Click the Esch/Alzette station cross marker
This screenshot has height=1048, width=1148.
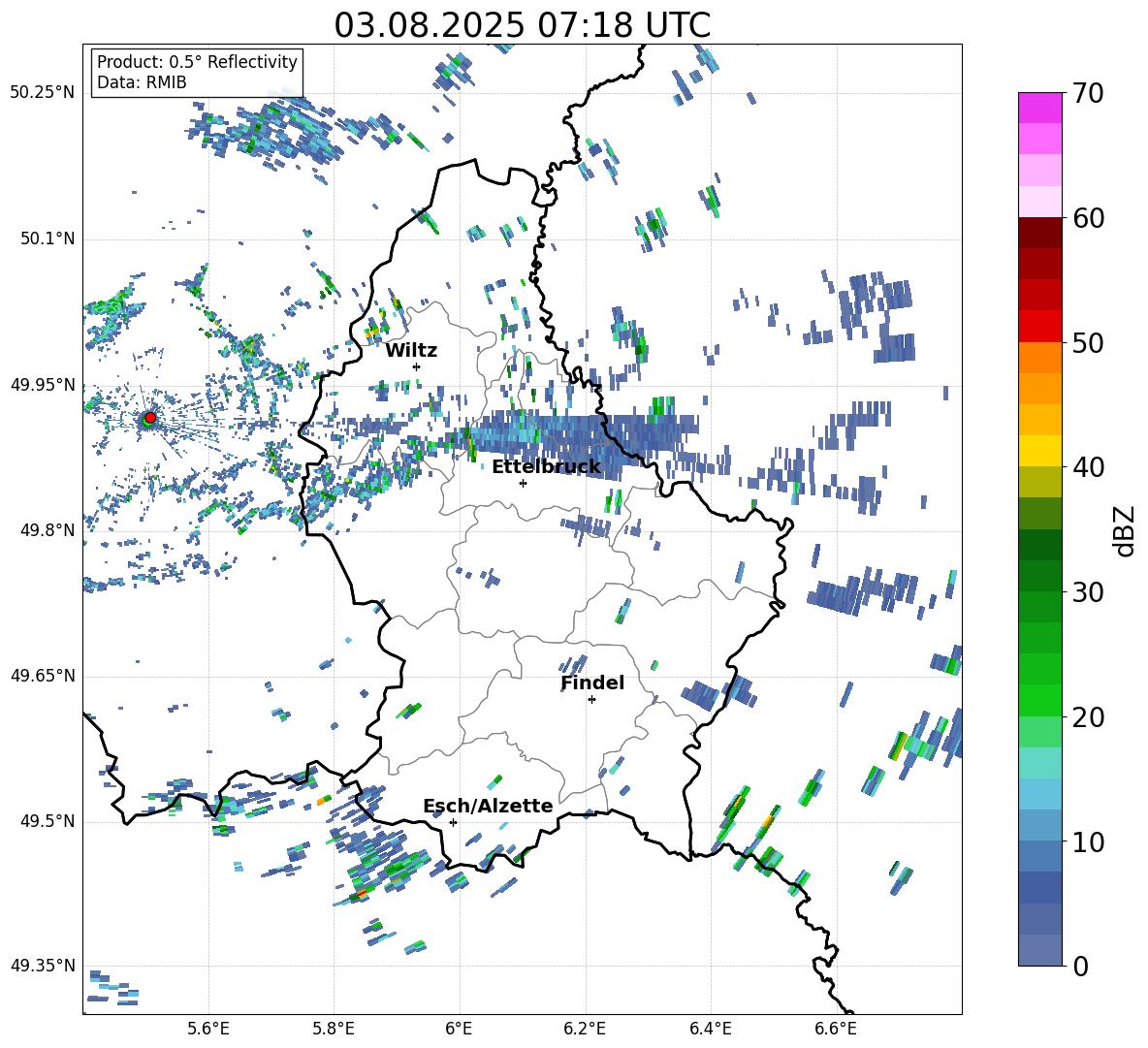[x=453, y=822]
